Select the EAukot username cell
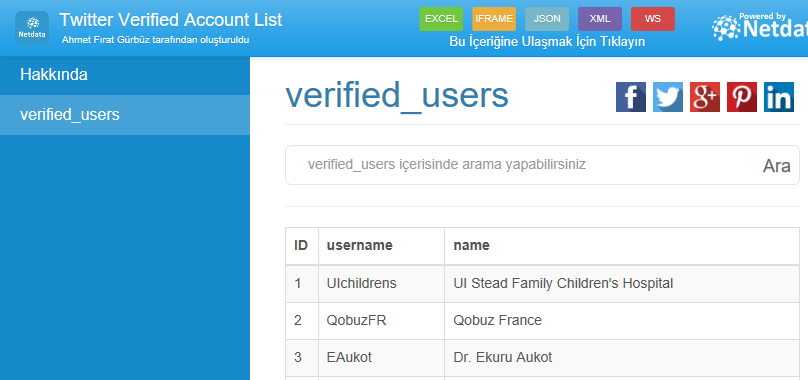 click(381, 358)
